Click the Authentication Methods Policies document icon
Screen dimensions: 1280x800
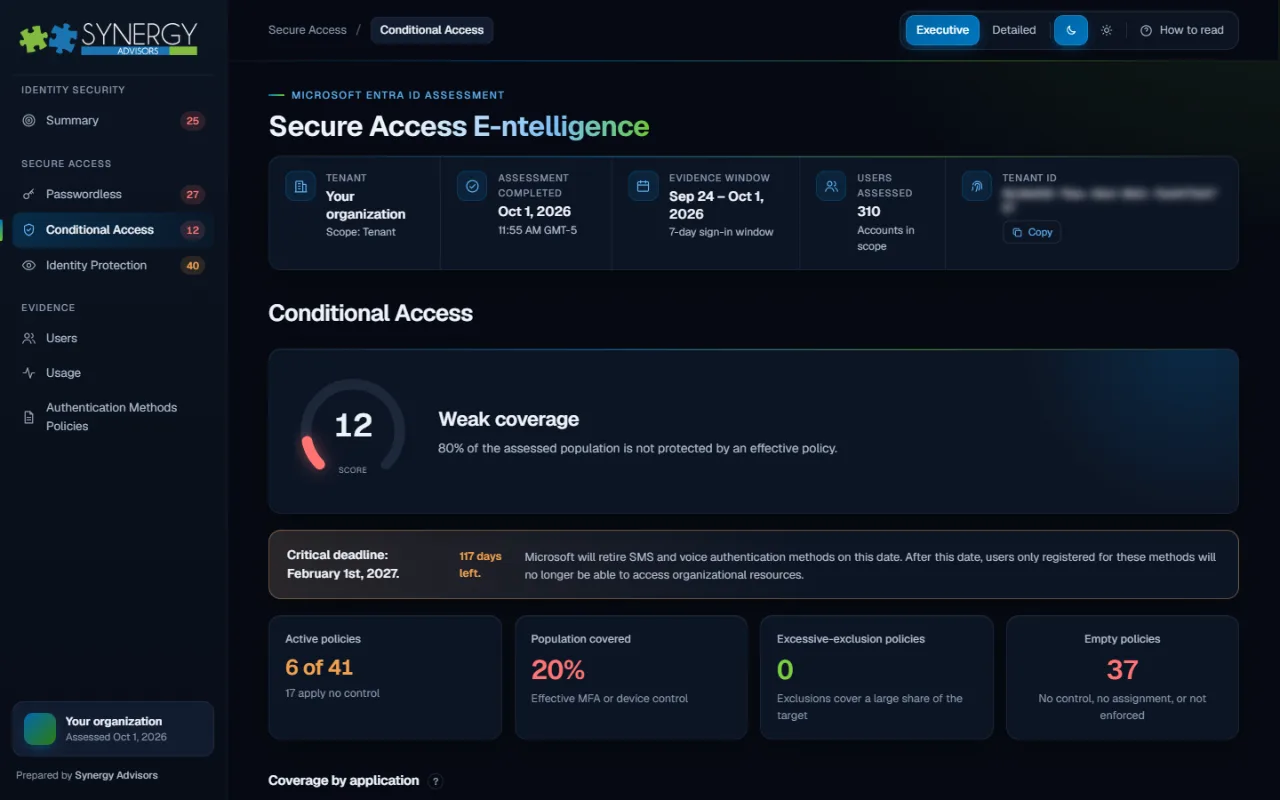pyautogui.click(x=29, y=417)
